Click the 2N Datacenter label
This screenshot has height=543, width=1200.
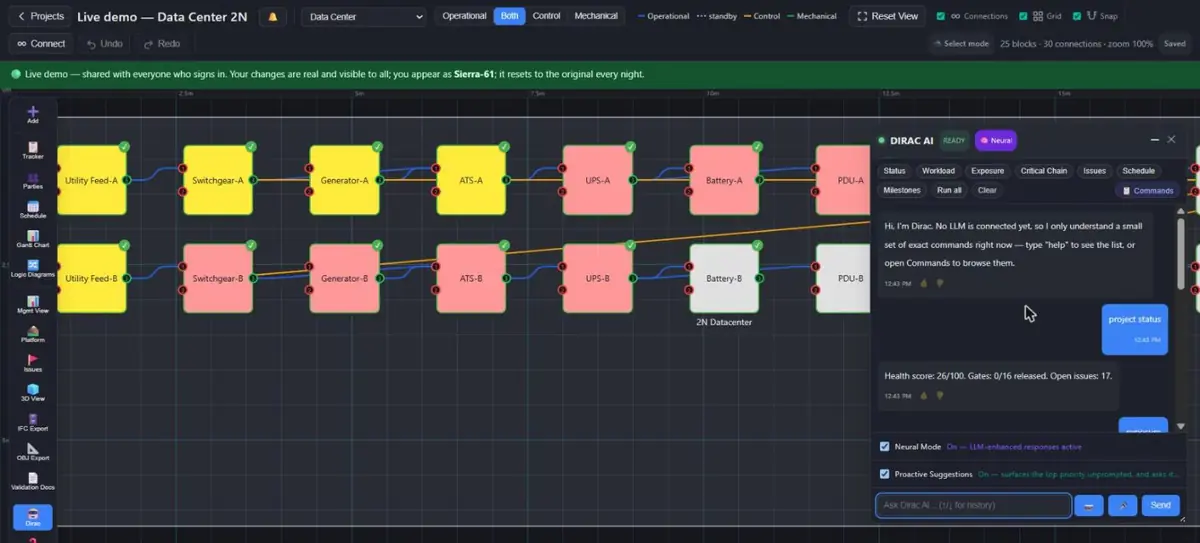[x=724, y=322]
